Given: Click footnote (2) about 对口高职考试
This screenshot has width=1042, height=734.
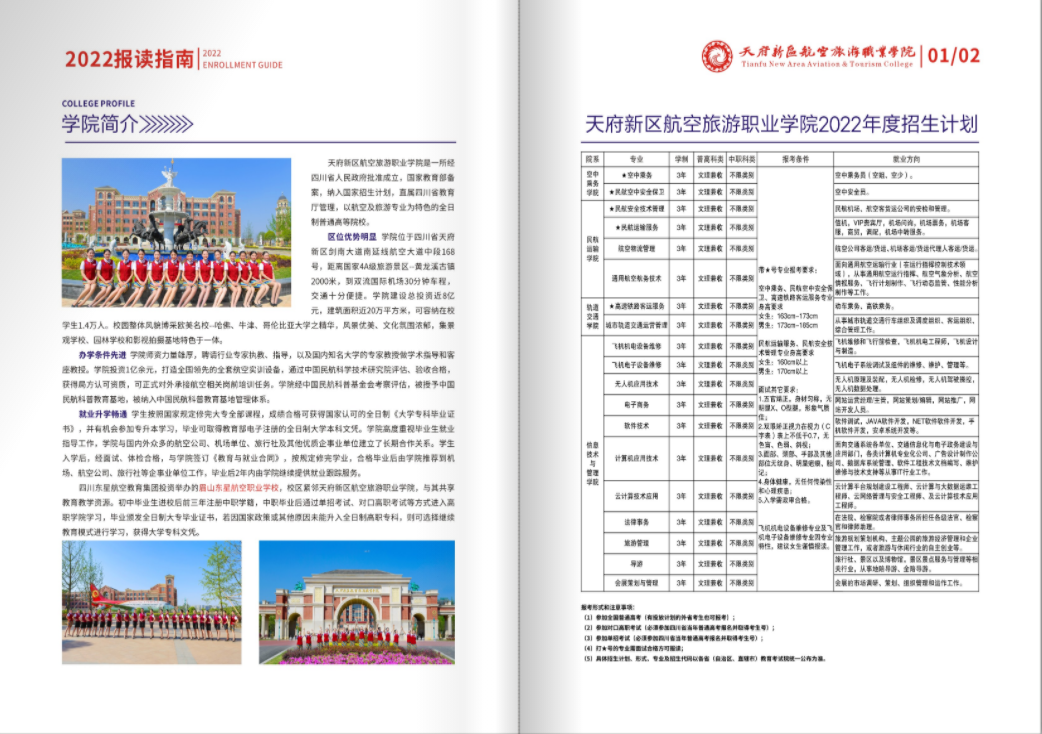Looking at the screenshot, I should point(679,628).
